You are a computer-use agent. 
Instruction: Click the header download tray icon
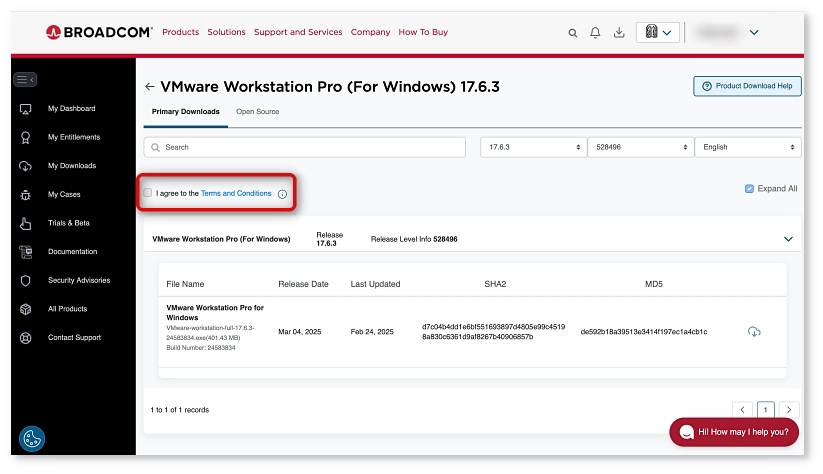click(619, 33)
